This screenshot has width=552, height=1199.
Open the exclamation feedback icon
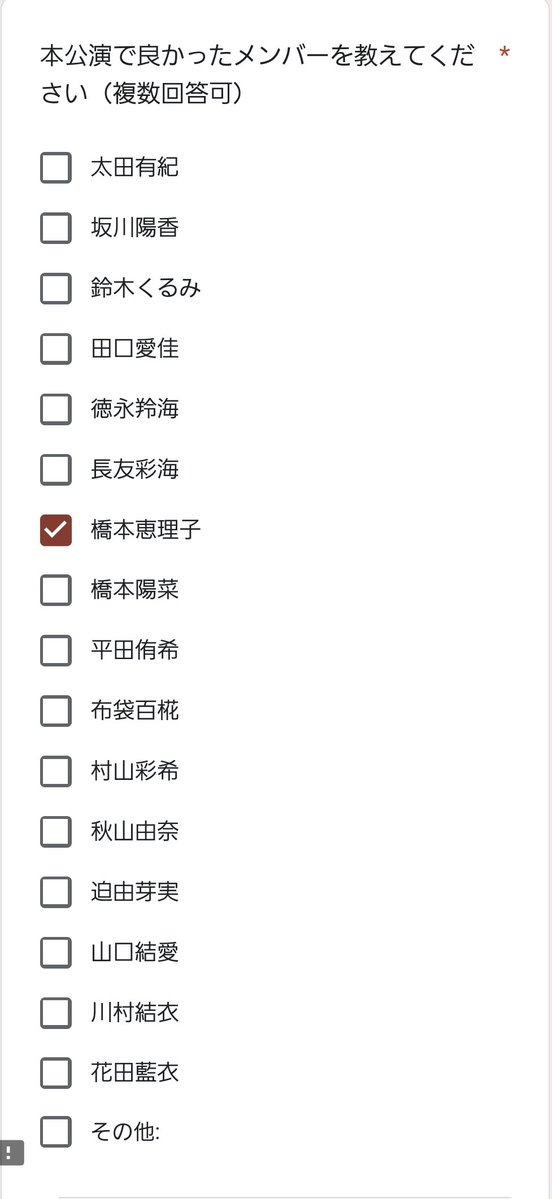(11, 1153)
